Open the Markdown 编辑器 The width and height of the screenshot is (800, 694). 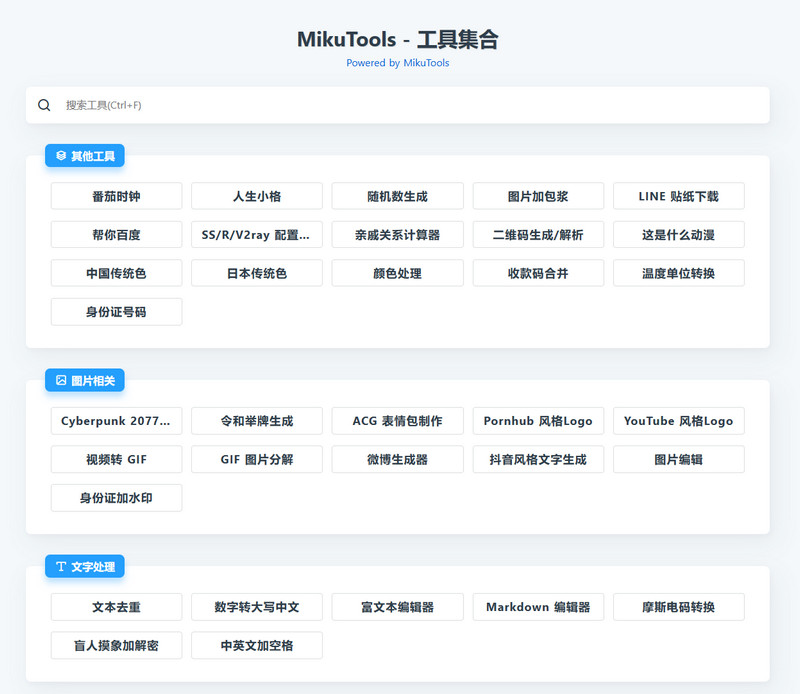click(x=538, y=607)
